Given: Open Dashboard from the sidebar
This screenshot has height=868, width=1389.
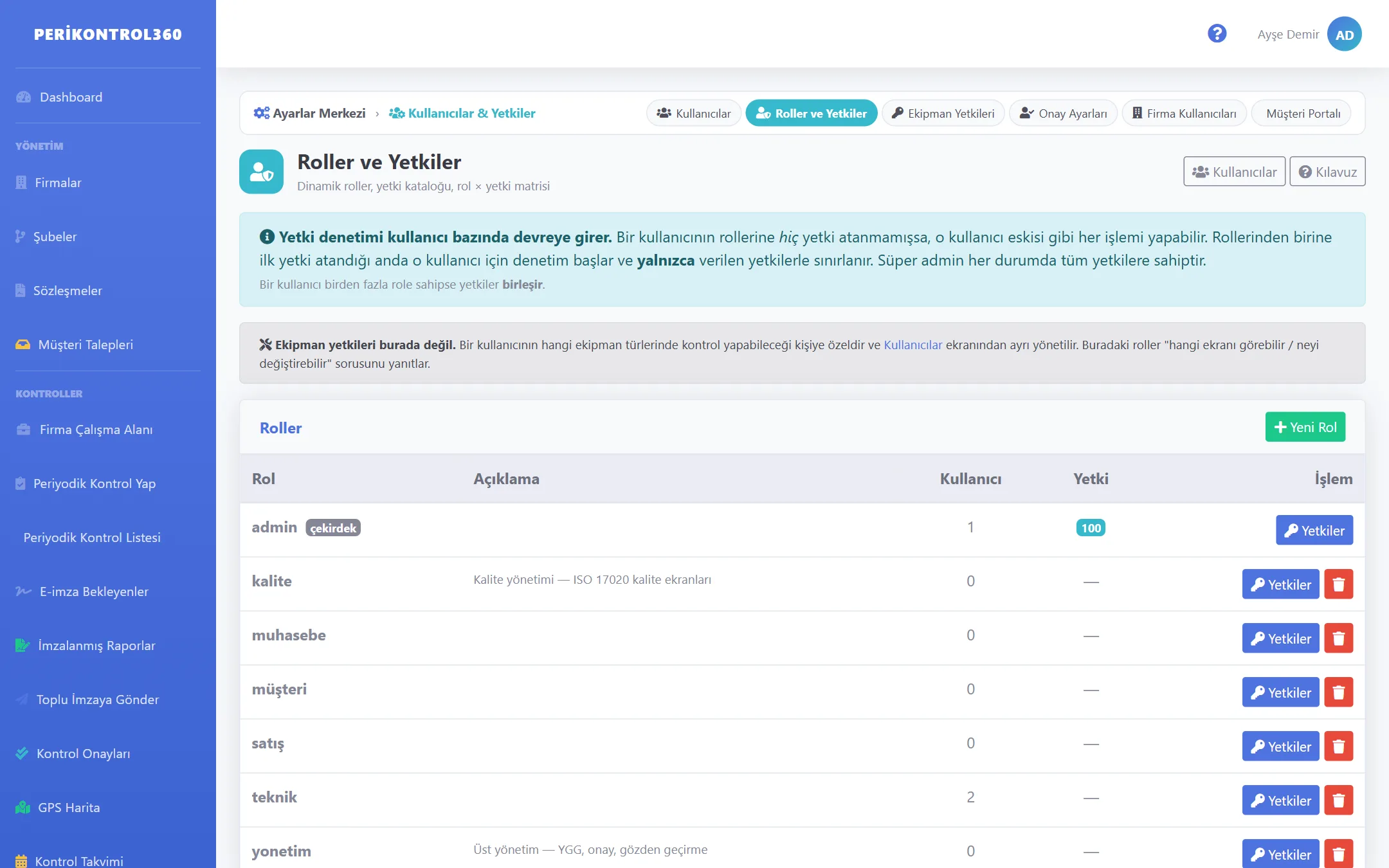Looking at the screenshot, I should pos(71,97).
